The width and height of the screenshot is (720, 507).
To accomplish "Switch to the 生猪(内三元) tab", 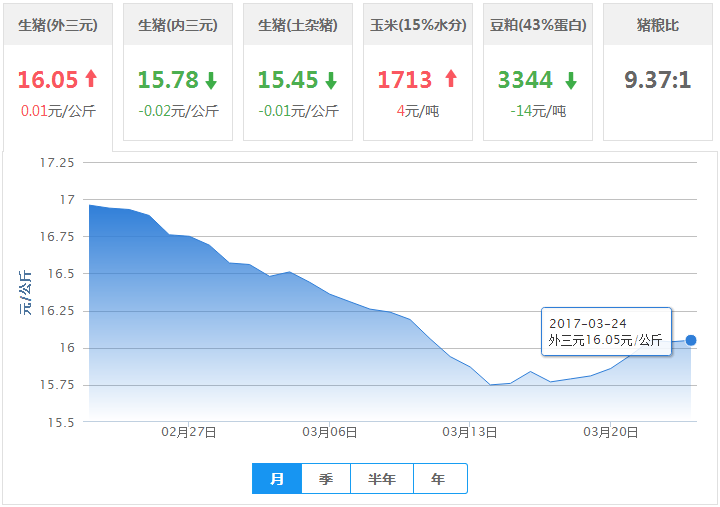I will 178,25.
